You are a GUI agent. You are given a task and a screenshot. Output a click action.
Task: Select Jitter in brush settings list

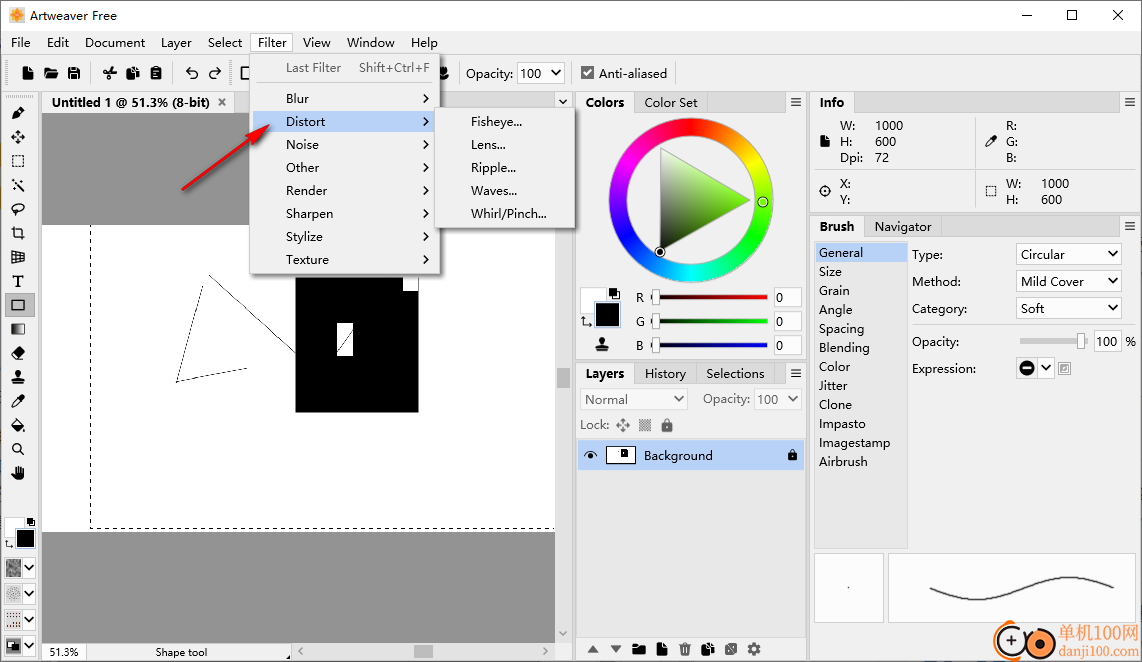[x=832, y=385]
